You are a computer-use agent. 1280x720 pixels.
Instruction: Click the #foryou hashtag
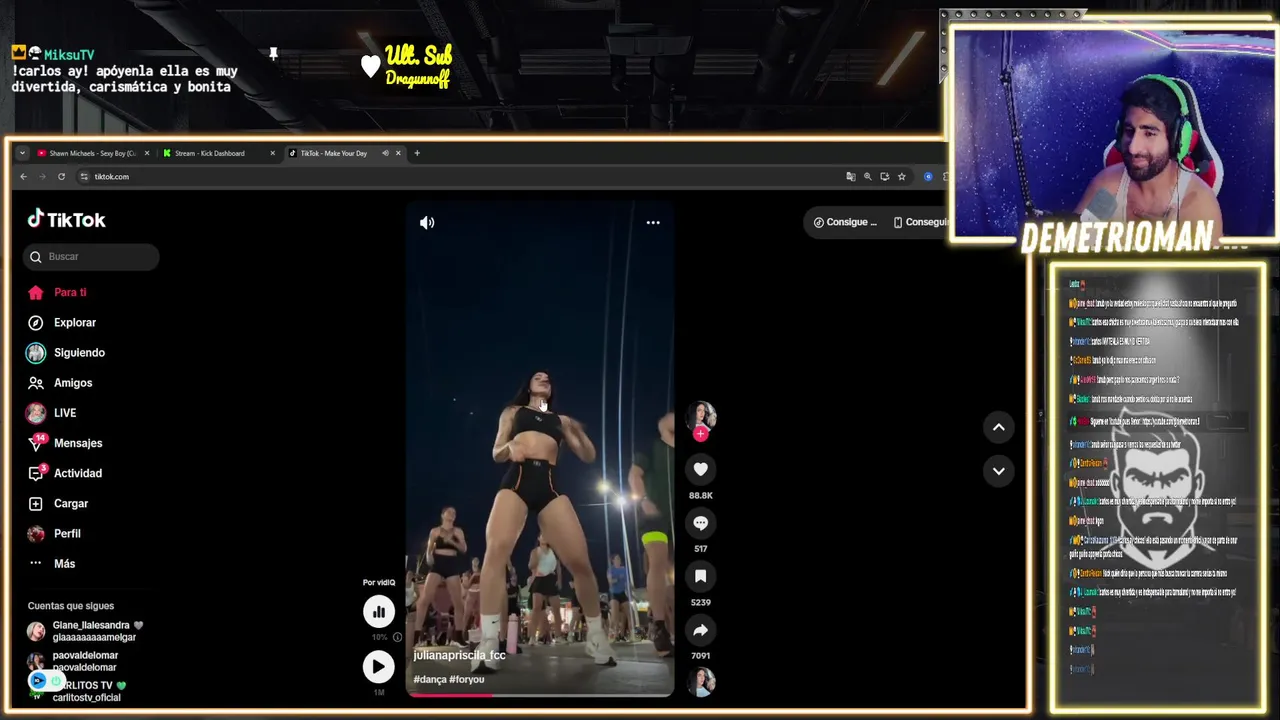pos(467,679)
